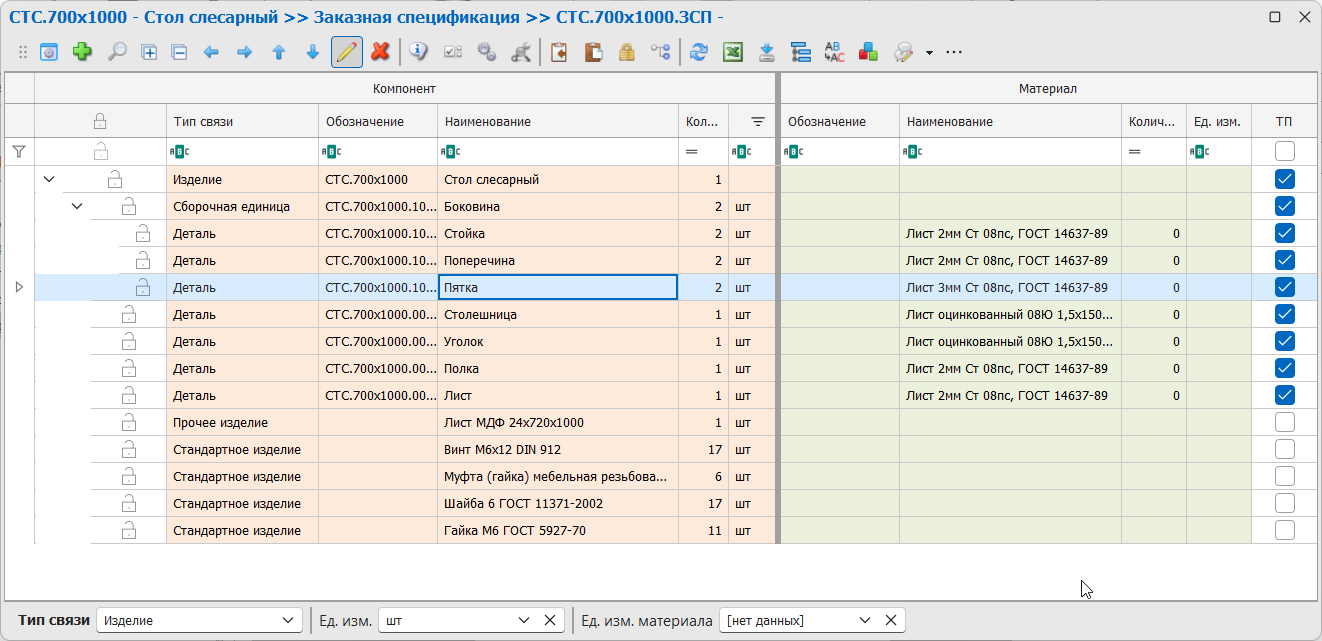The image size is (1322, 641).
Task: Click the Тип связи column header
Action: [241, 122]
